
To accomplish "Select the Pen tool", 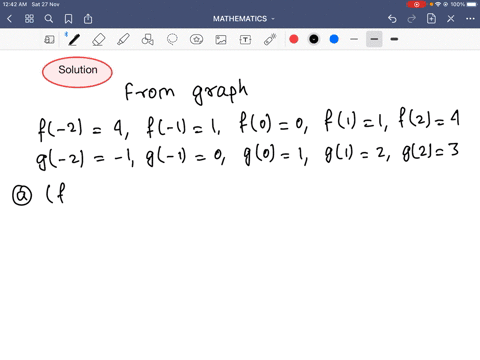I will click(74, 40).
